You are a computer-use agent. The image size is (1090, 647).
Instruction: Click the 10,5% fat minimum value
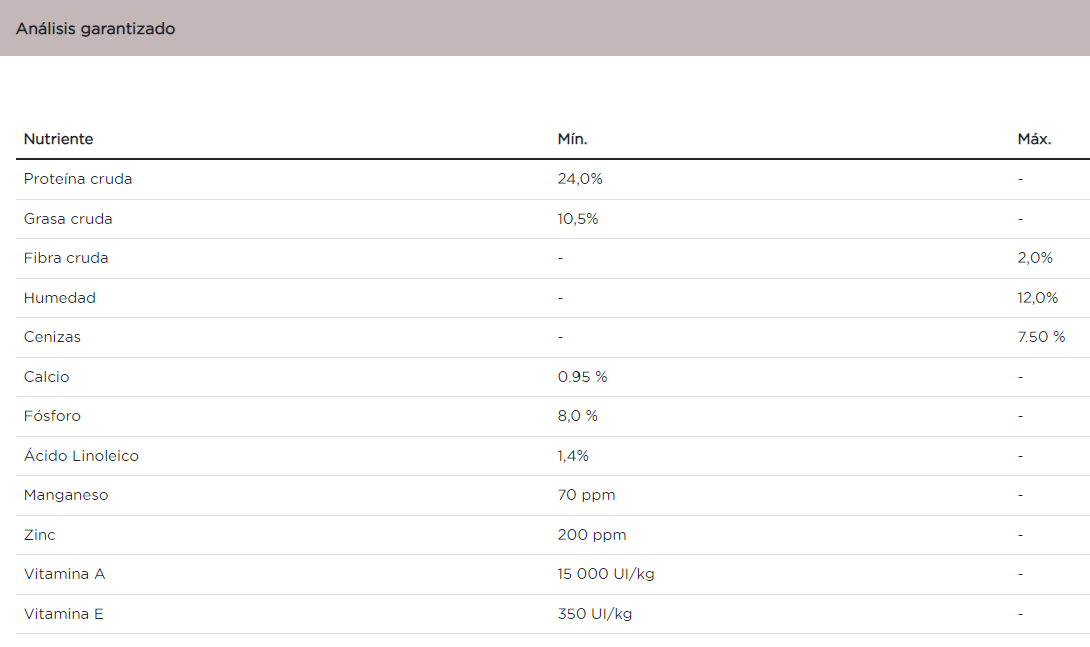tap(578, 219)
